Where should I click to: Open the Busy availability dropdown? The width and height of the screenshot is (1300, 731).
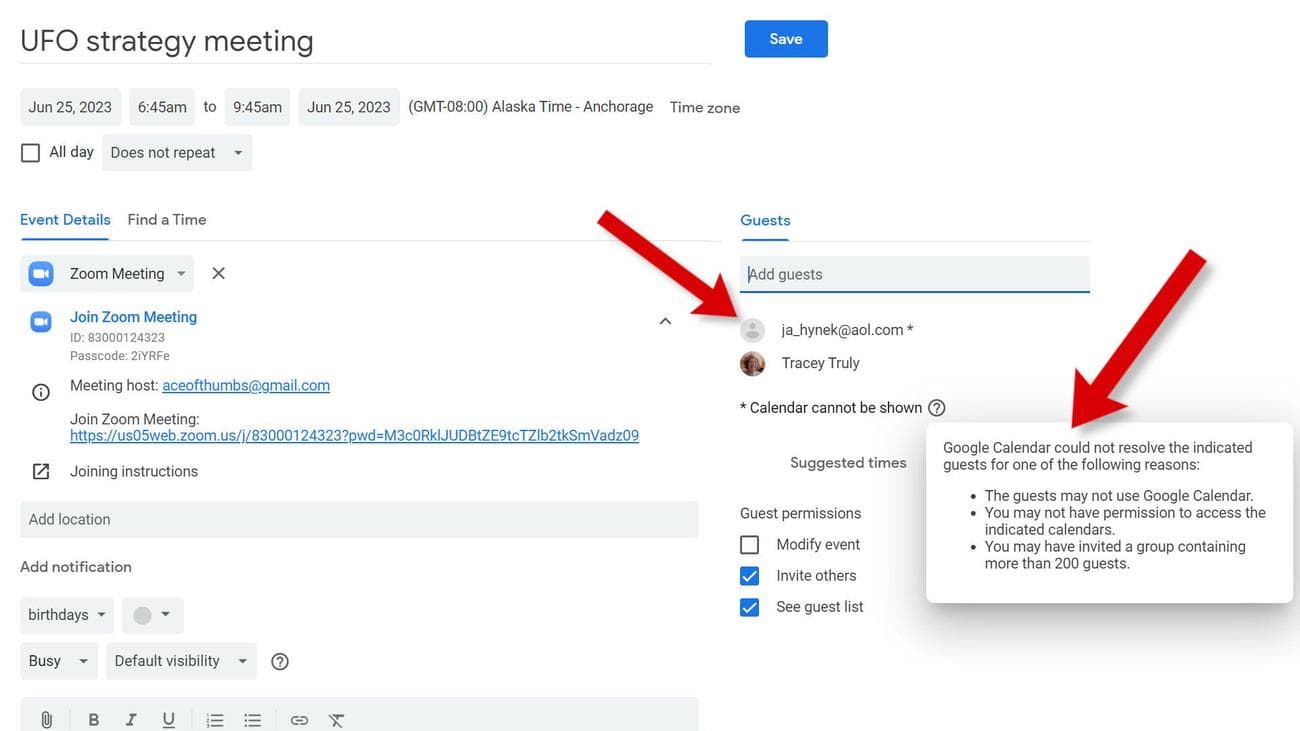coord(58,661)
